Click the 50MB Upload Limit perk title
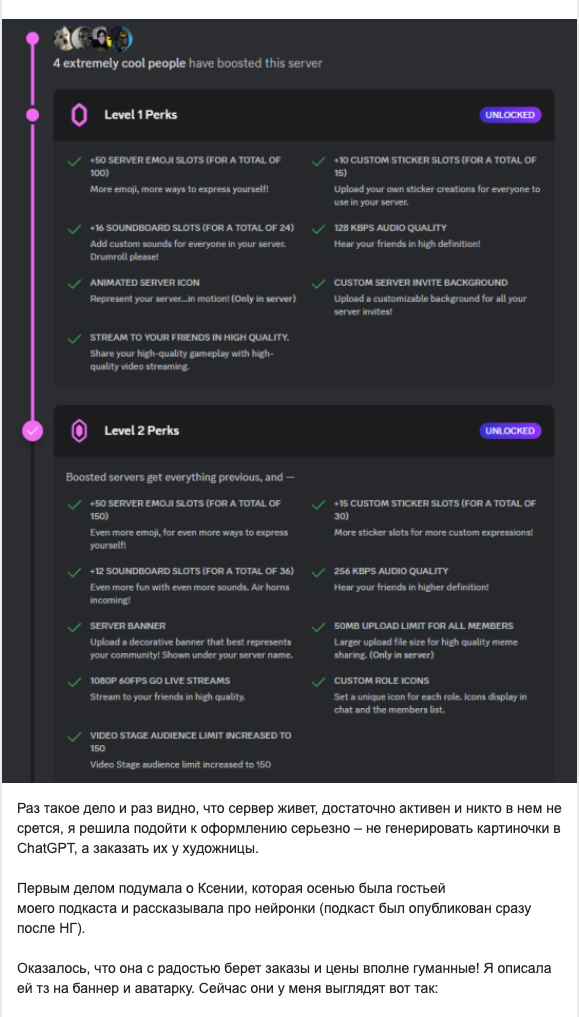 423,626
